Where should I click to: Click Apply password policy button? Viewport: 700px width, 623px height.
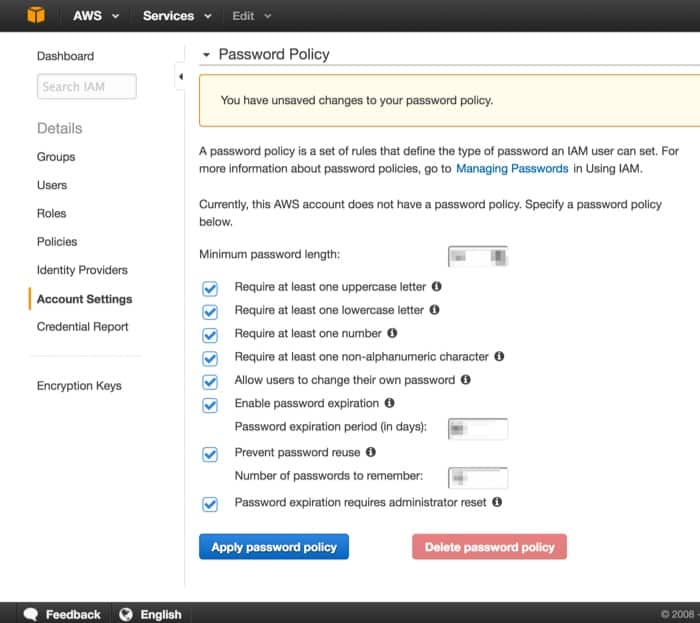(274, 547)
